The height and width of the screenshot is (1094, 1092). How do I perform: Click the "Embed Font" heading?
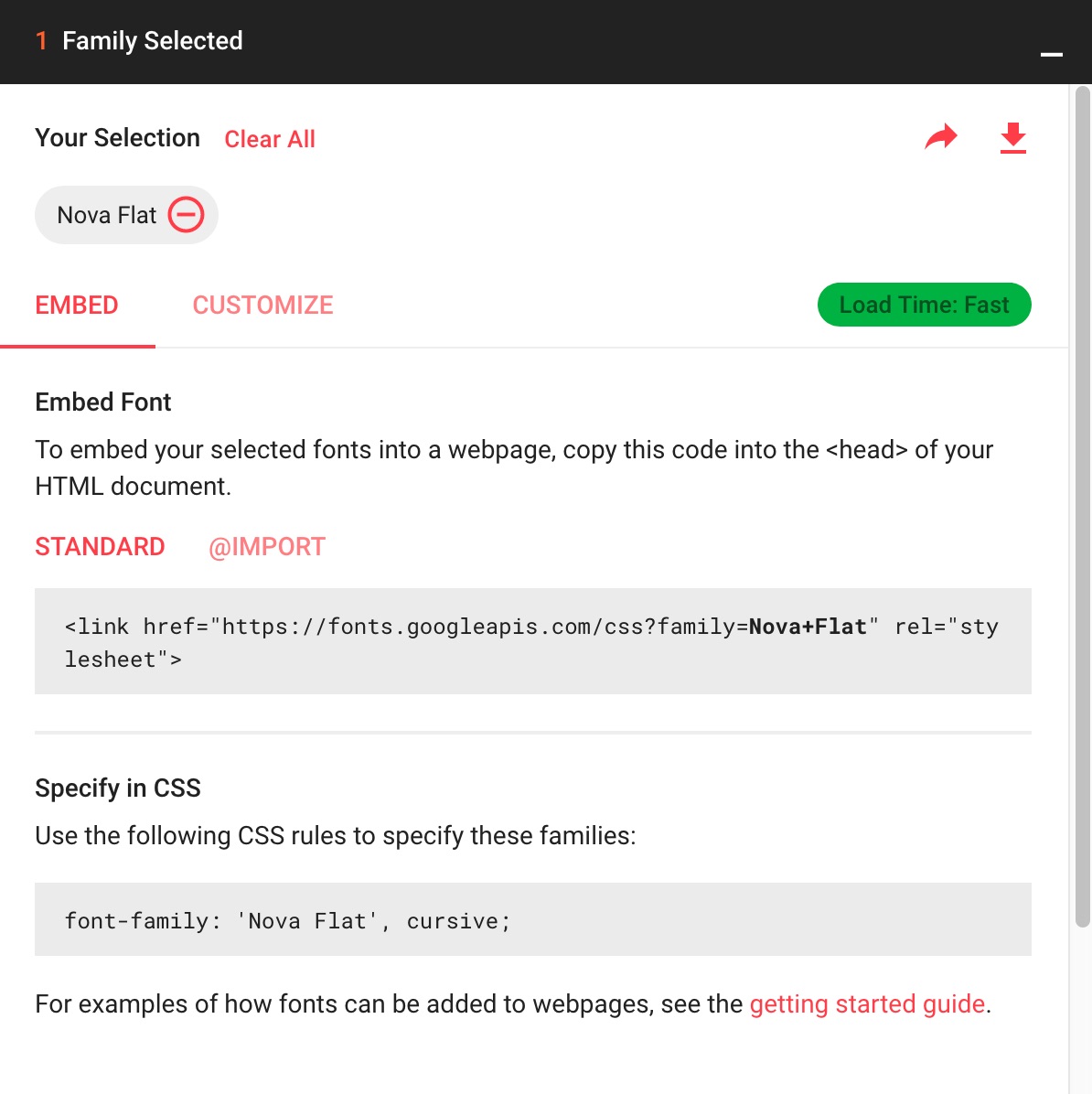click(102, 402)
